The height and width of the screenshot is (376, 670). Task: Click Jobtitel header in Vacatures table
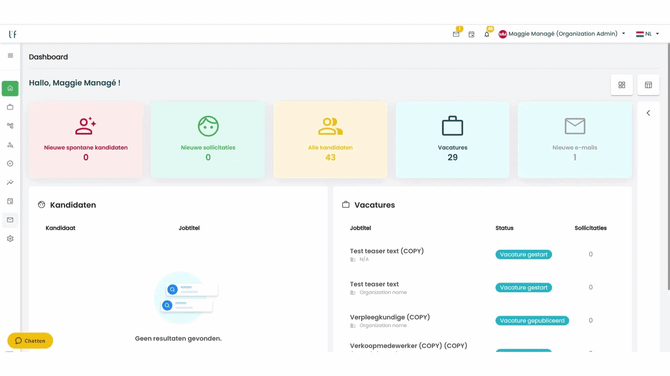click(360, 228)
